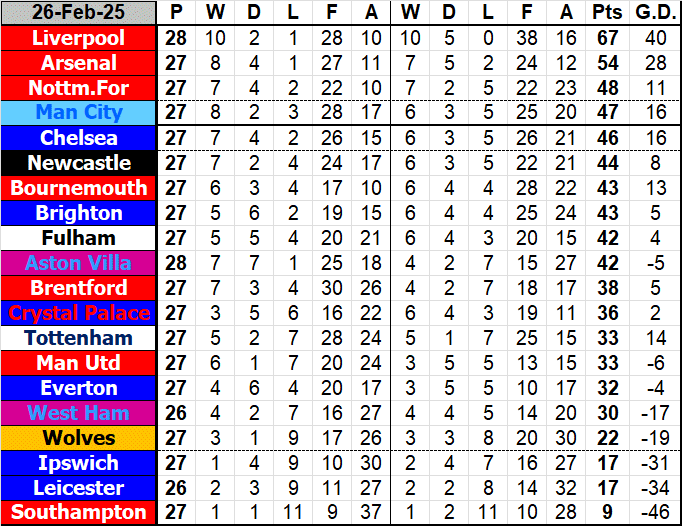Select the Pts column header
This screenshot has width=682, height=526.
[x=605, y=13]
